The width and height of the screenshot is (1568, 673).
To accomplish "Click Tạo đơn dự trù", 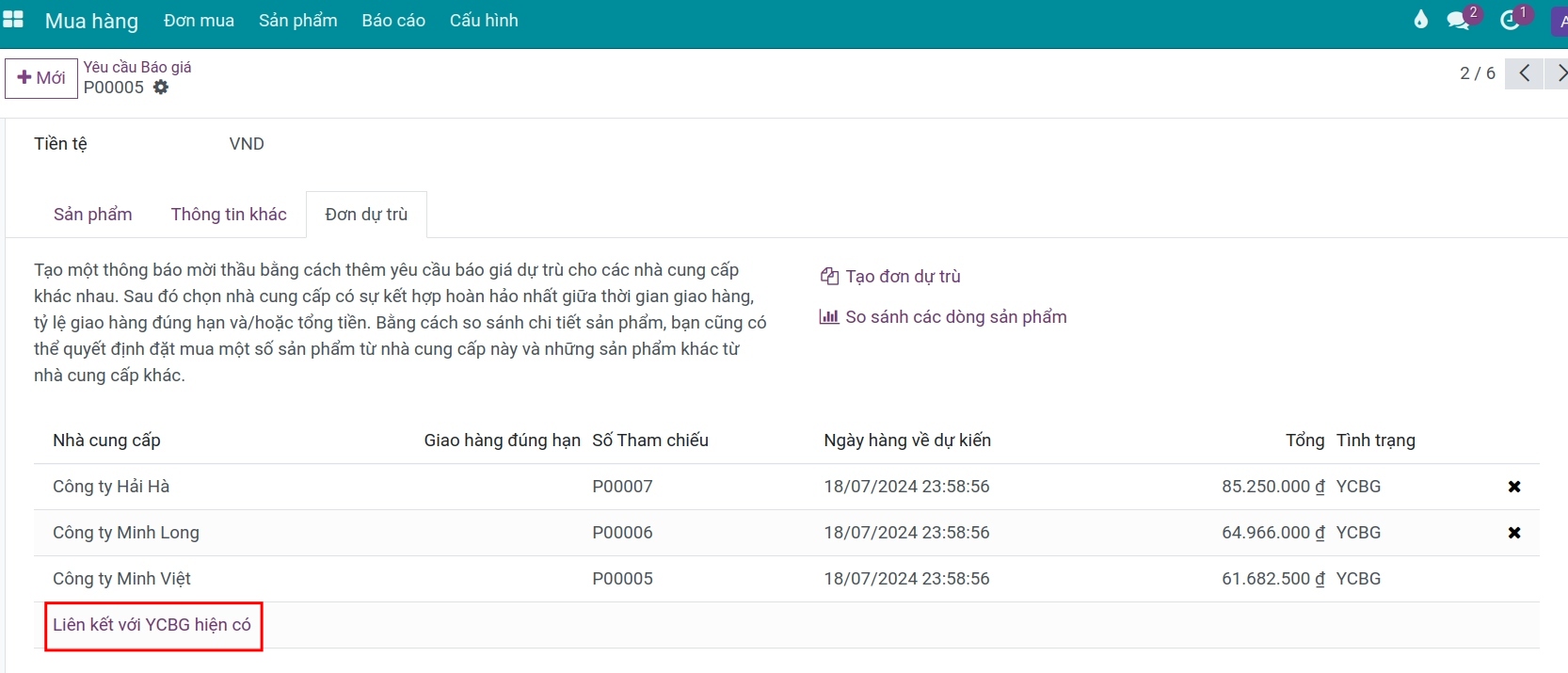I will (890, 277).
